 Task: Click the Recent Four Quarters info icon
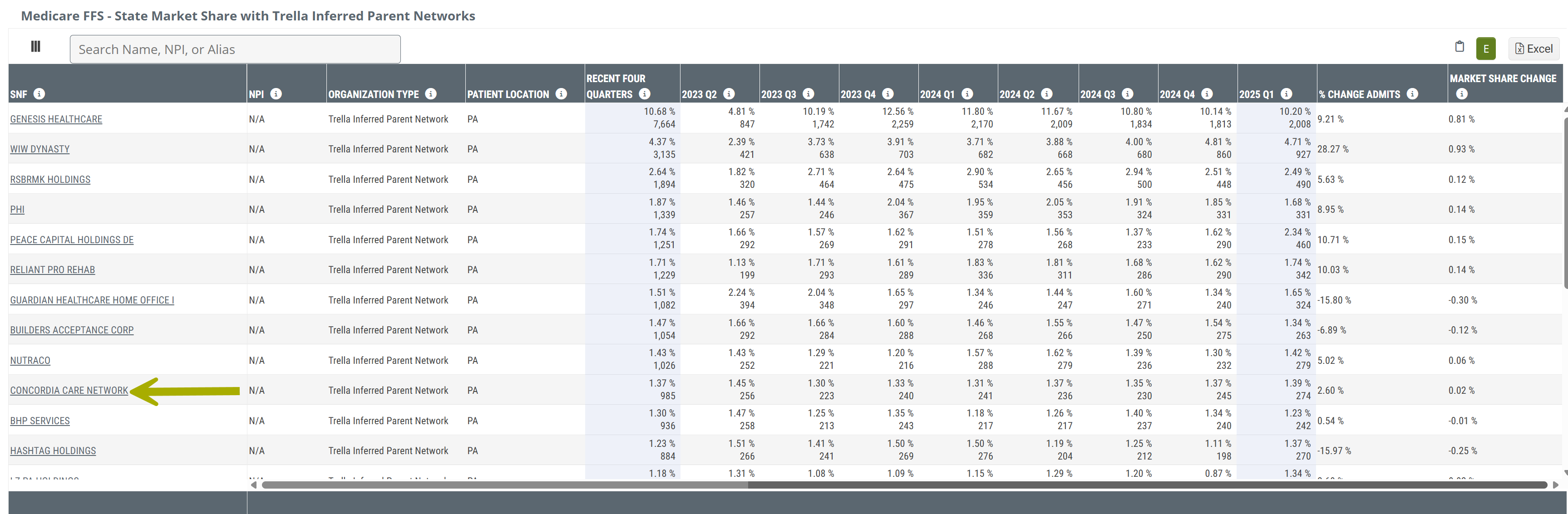pyautogui.click(x=645, y=93)
